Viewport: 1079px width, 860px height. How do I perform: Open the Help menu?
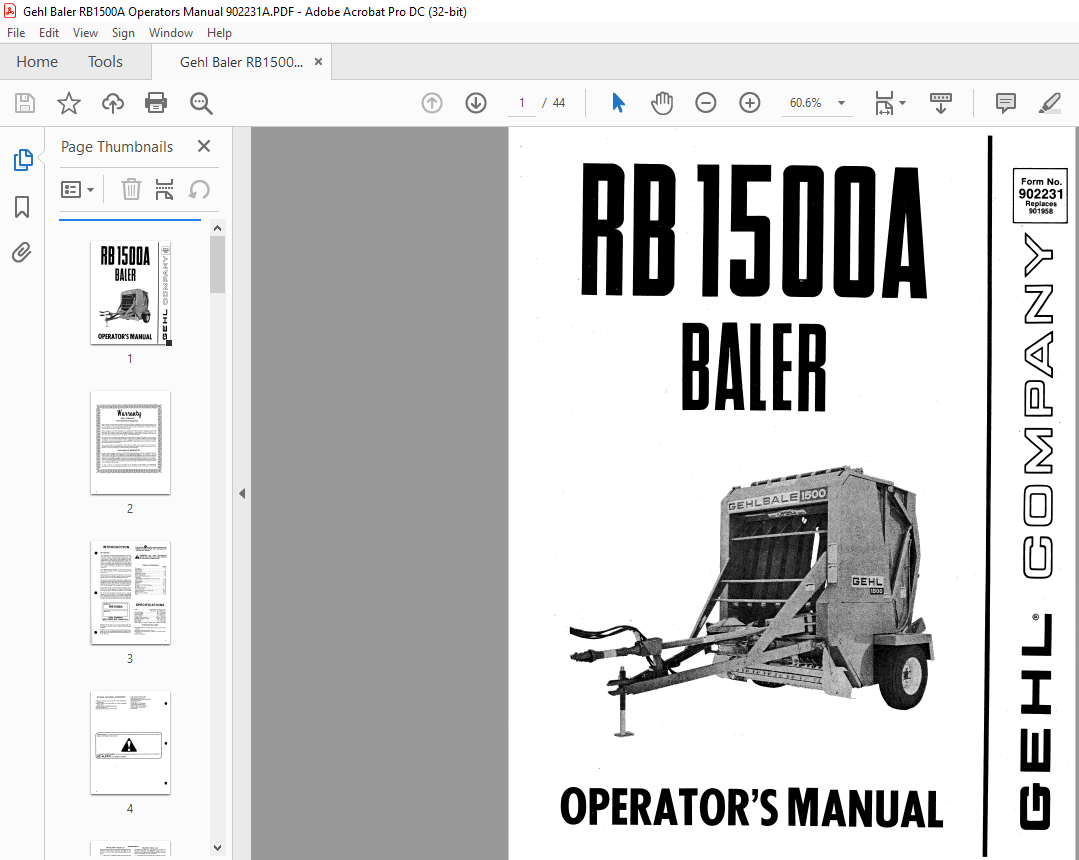point(219,32)
